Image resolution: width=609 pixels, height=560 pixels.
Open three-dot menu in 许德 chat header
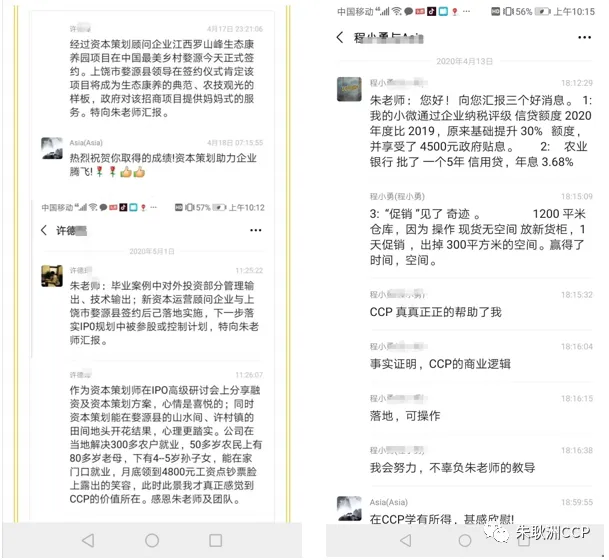(x=256, y=230)
